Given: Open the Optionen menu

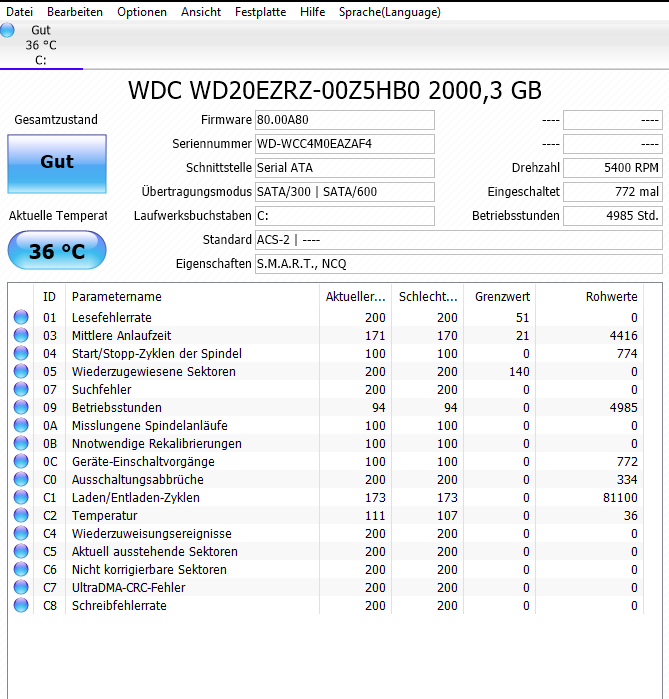Looking at the screenshot, I should (x=142, y=12).
